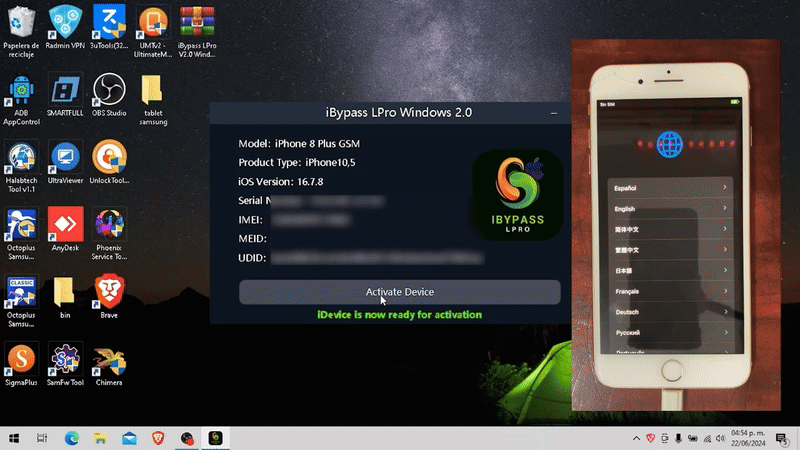
Task: Launch UnlockTool desktop shortcut
Action: pos(109,163)
